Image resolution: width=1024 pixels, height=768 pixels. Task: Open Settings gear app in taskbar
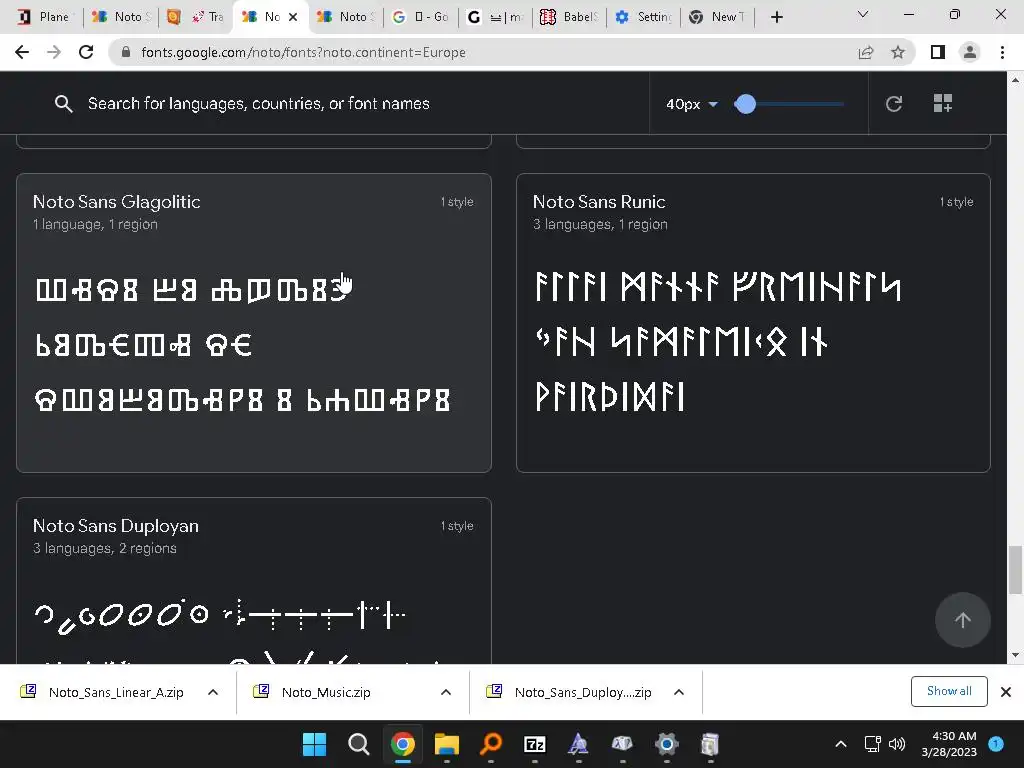[667, 744]
